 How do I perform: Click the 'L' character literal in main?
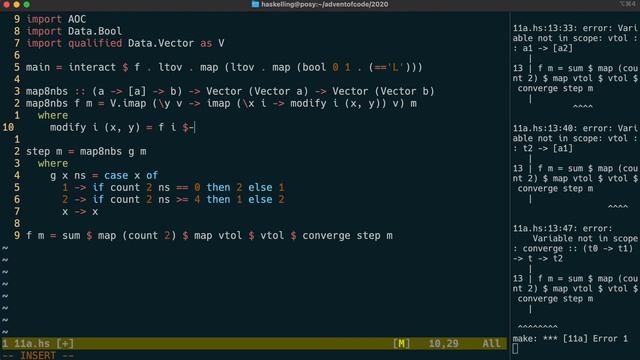tap(395, 67)
